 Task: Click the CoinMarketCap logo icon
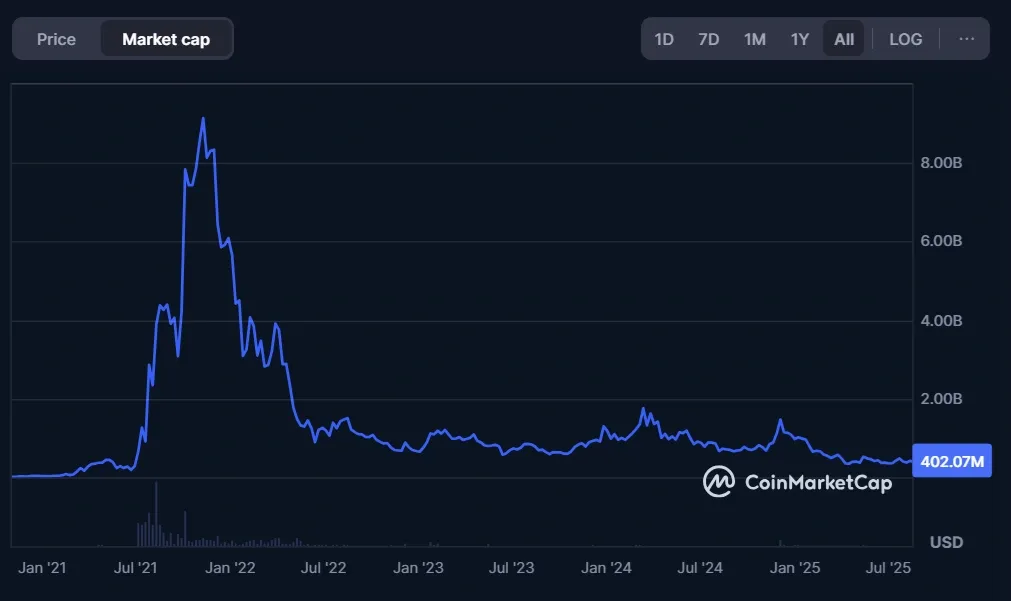719,482
